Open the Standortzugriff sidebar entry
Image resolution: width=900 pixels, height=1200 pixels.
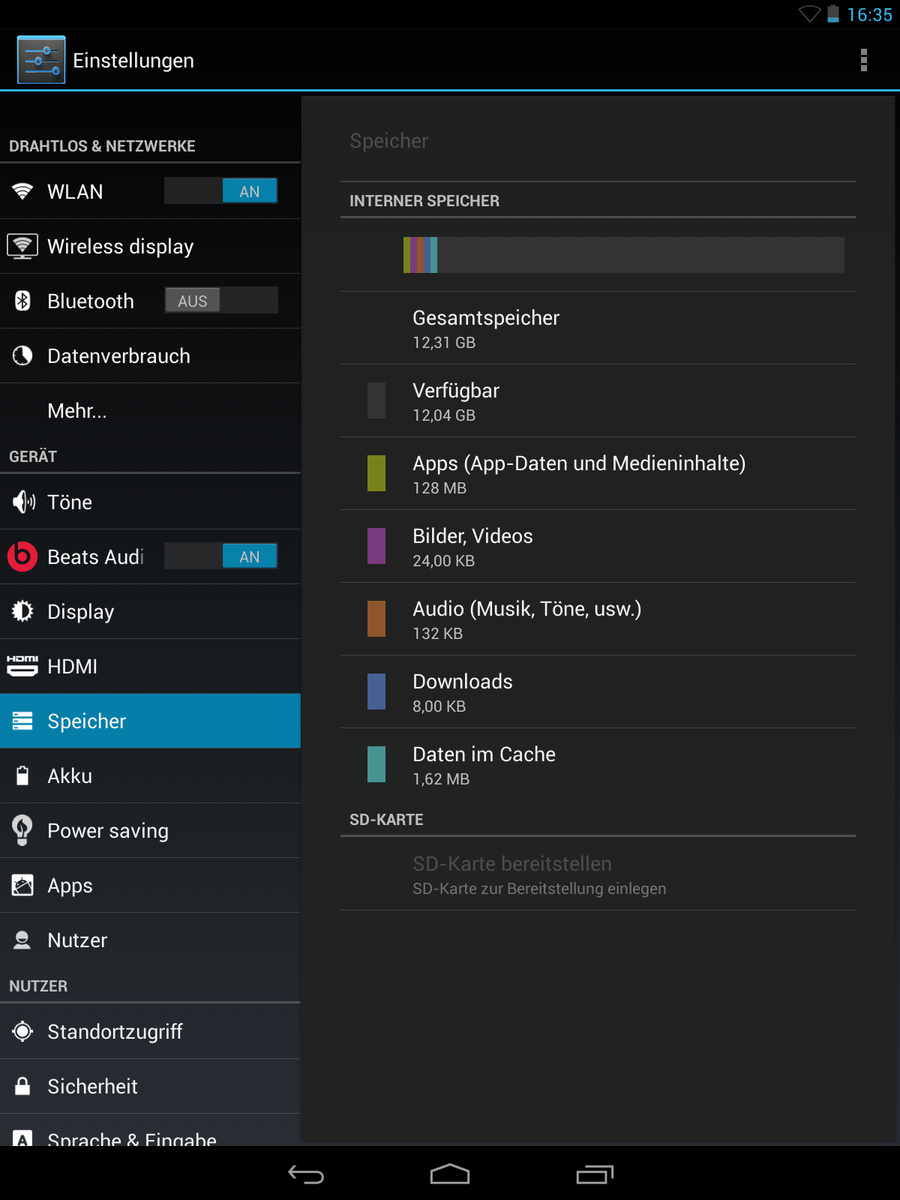(150, 1031)
